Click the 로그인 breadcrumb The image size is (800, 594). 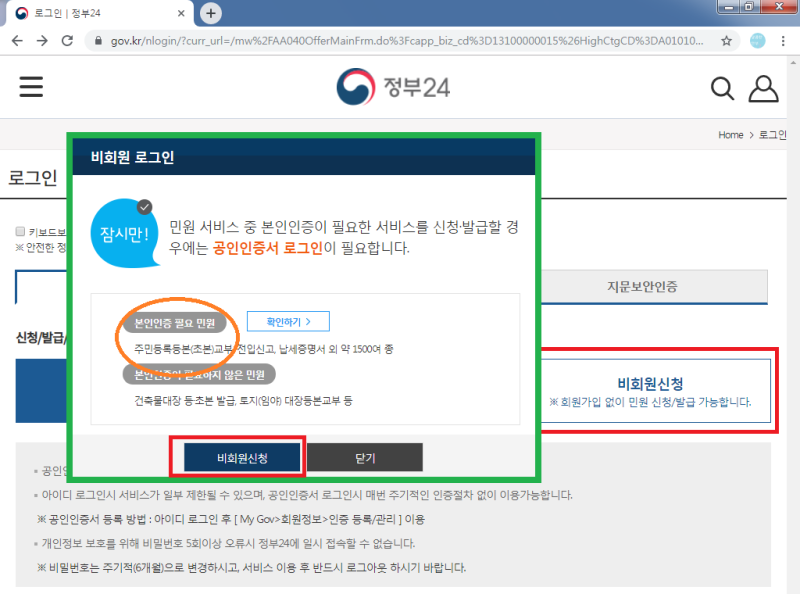tap(772, 135)
